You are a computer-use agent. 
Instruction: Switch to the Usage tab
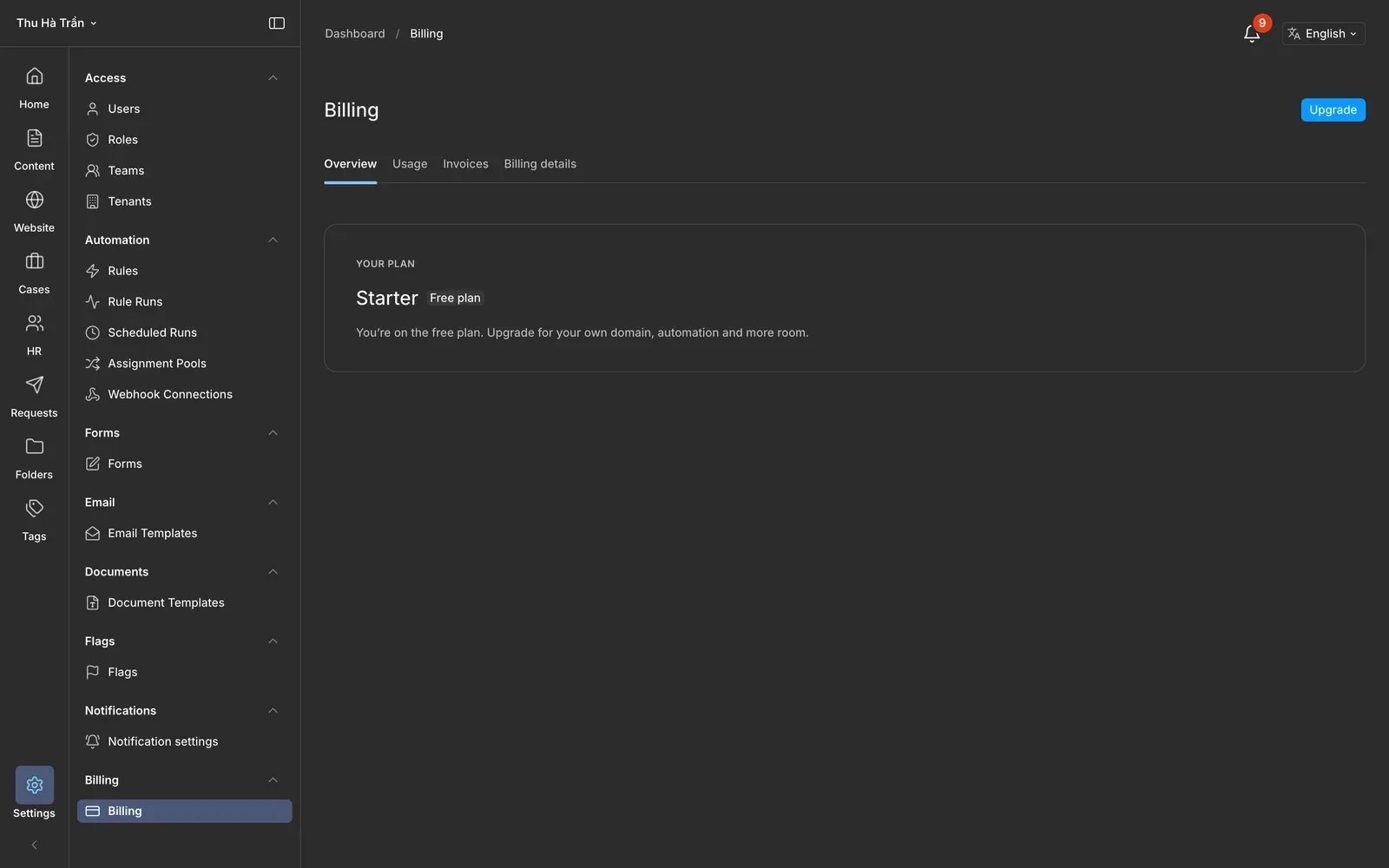pyautogui.click(x=410, y=164)
